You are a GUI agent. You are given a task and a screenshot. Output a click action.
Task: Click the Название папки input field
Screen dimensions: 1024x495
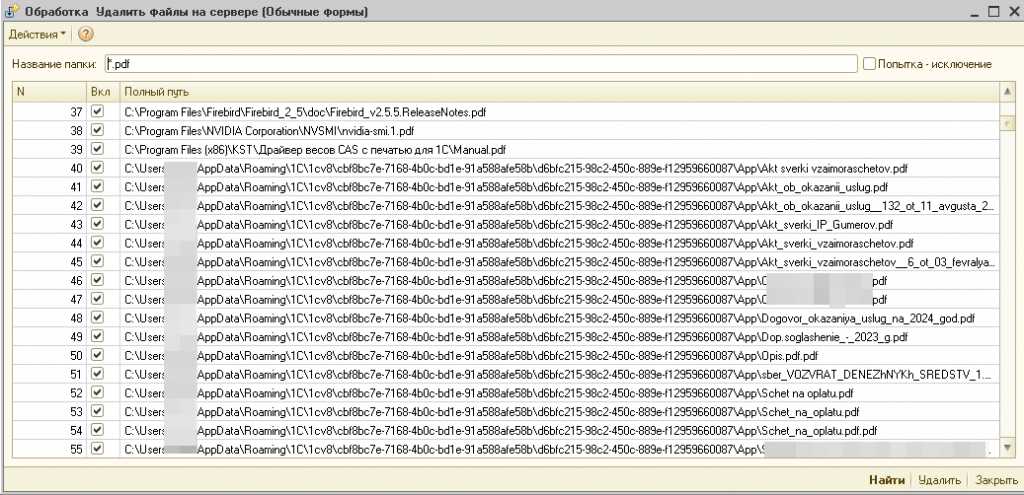(x=481, y=64)
